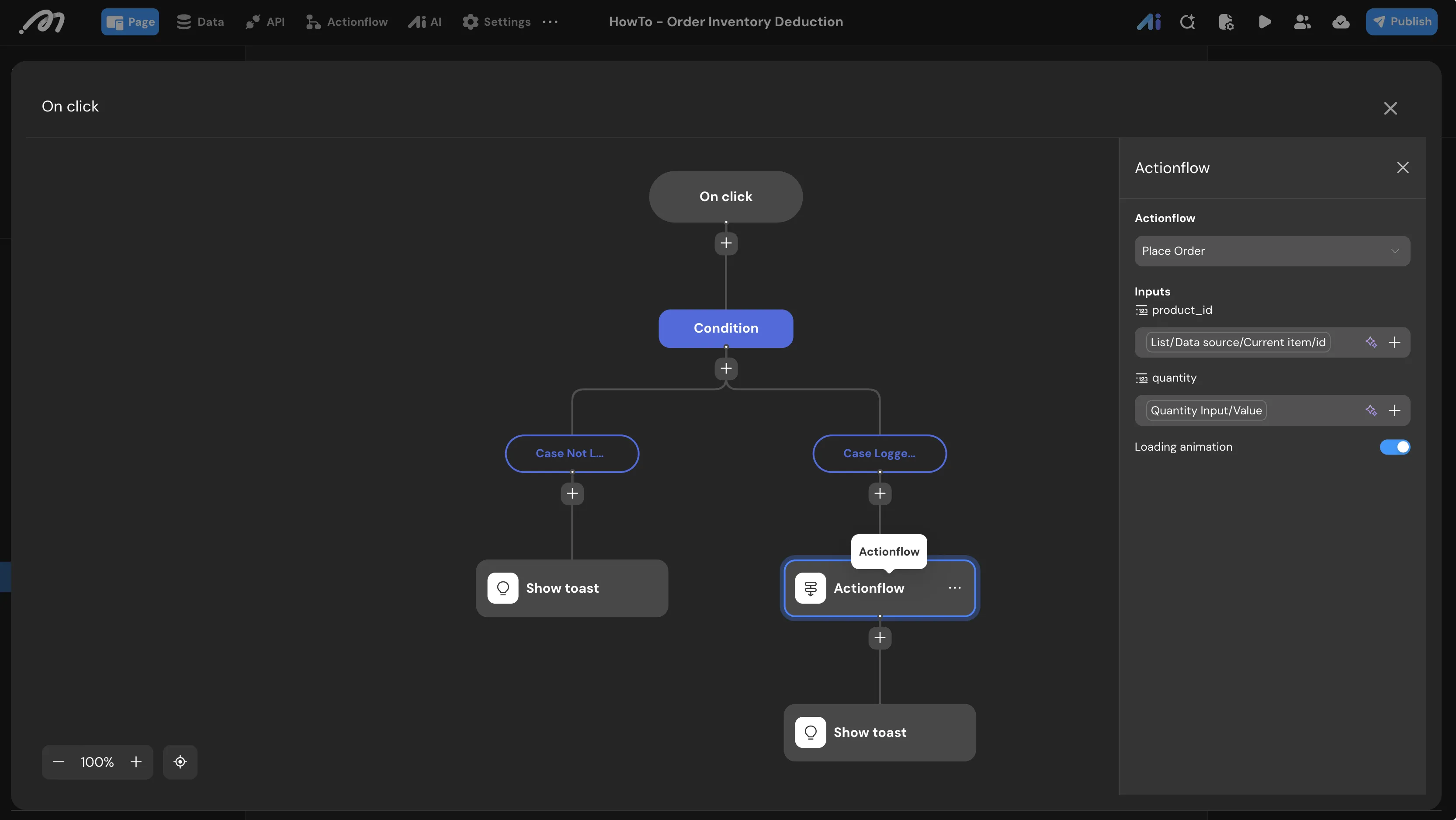Zoom in the canvas with plus button
1456x820 pixels.
tap(135, 762)
